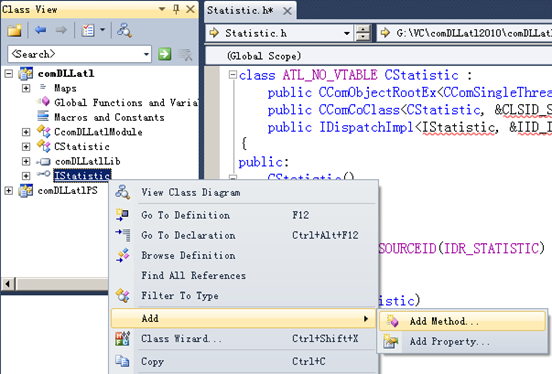
Task: Click the Back arrow in Class View toolbar
Action: [41, 30]
